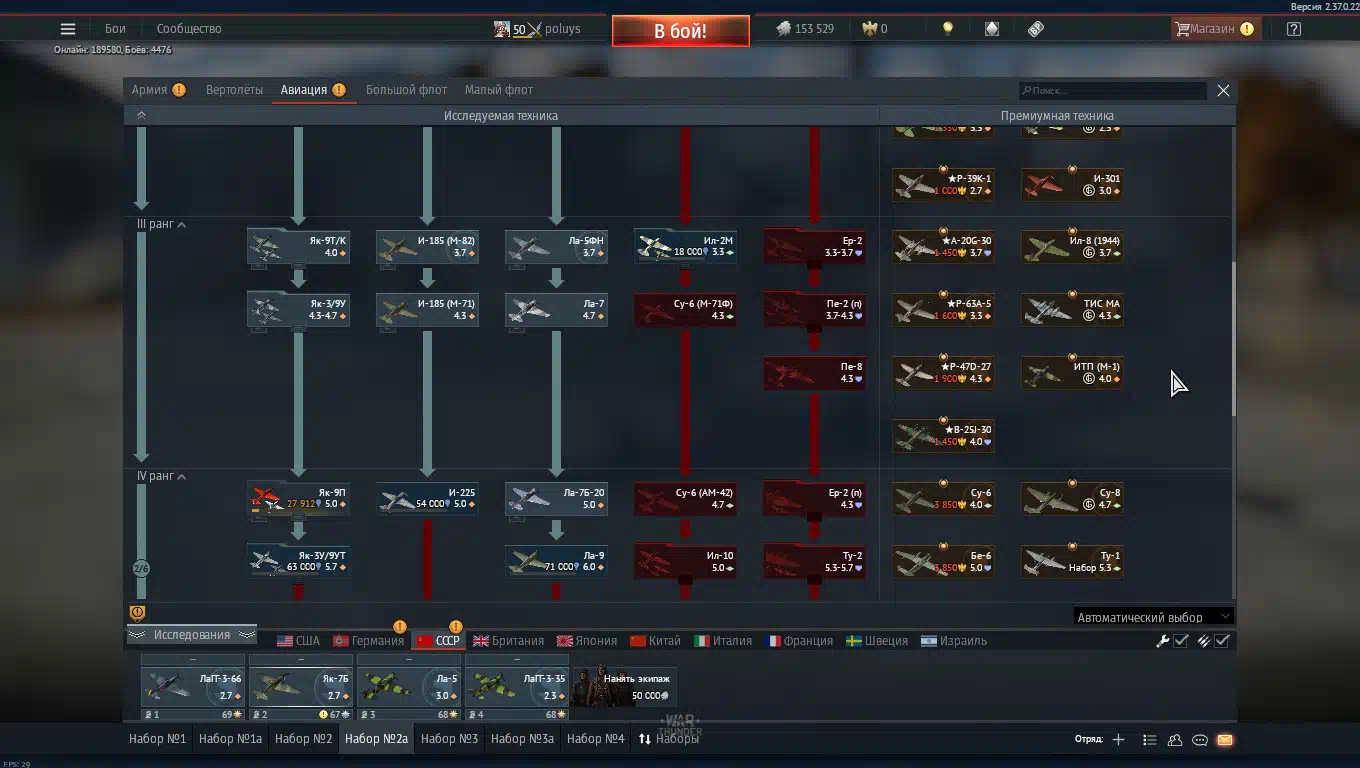Open the contacts people icon

pyautogui.click(x=1175, y=740)
